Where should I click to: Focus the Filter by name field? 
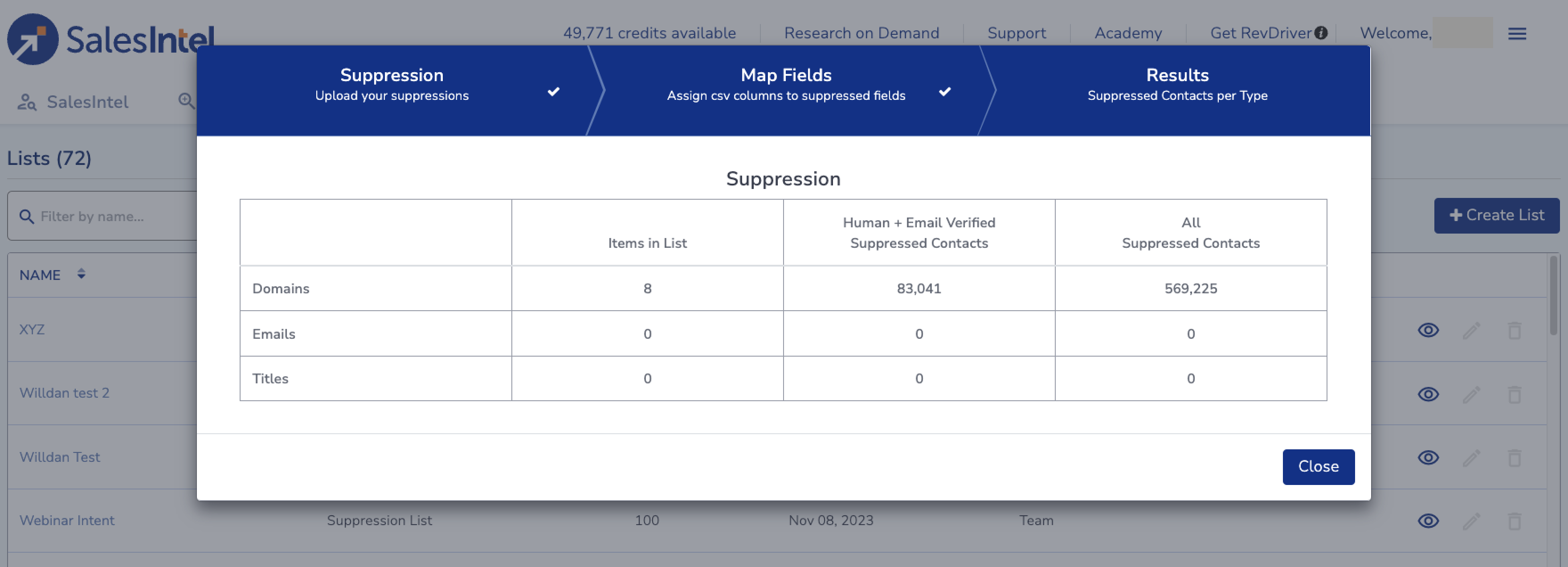tap(103, 216)
